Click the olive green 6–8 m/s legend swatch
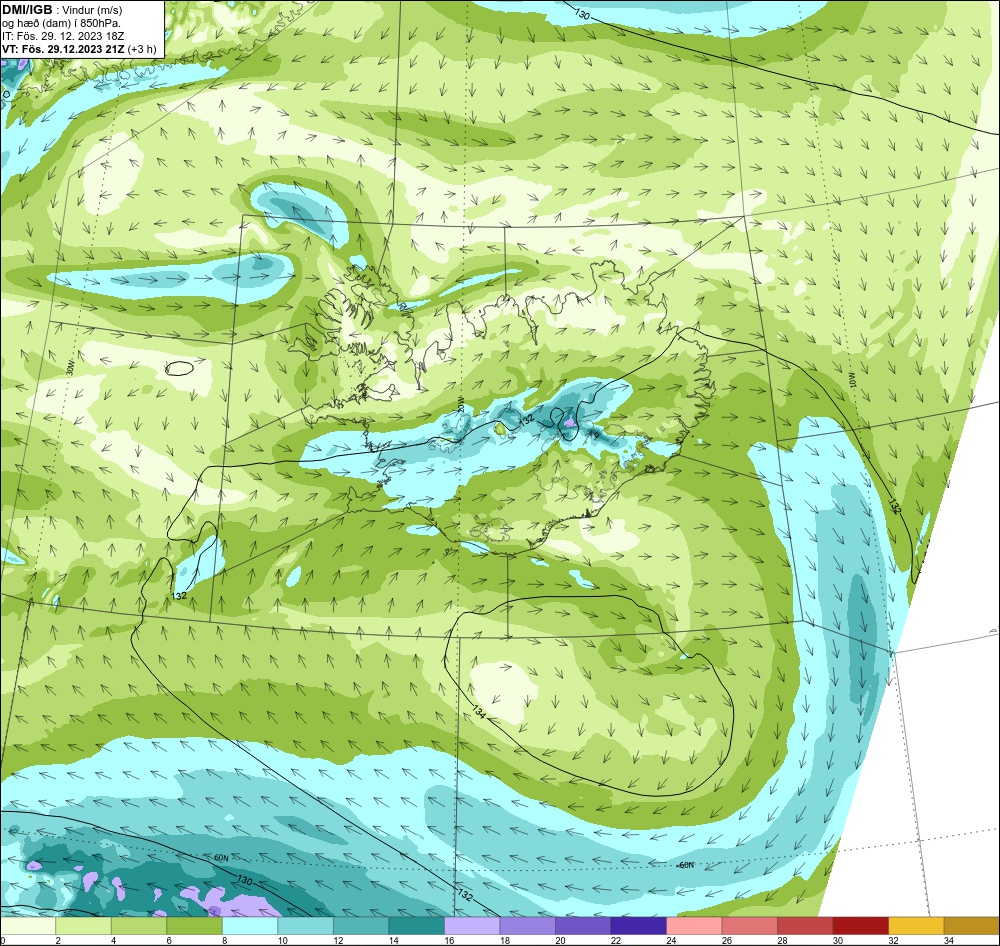 (x=195, y=926)
